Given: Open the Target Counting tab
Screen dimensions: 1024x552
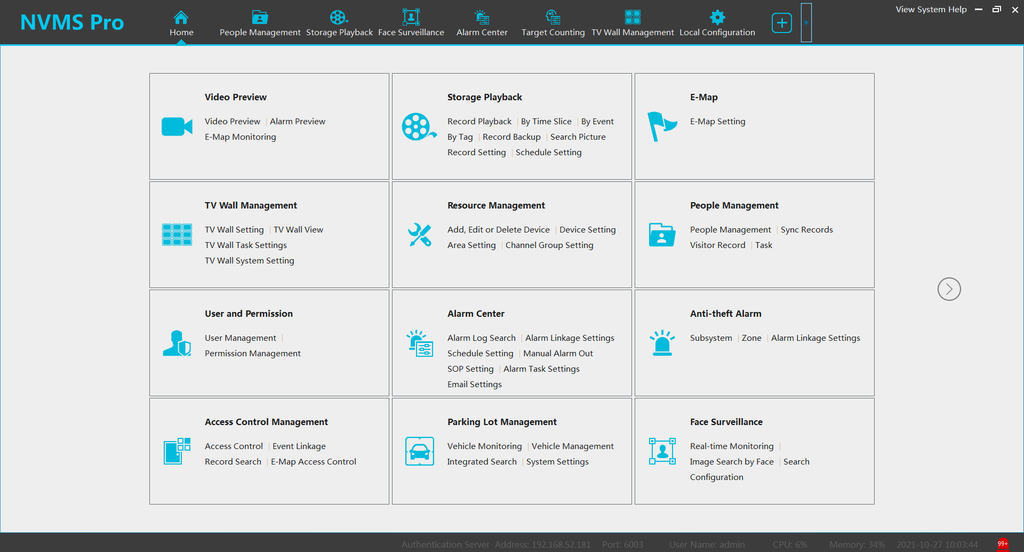Looking at the screenshot, I should (x=553, y=23).
